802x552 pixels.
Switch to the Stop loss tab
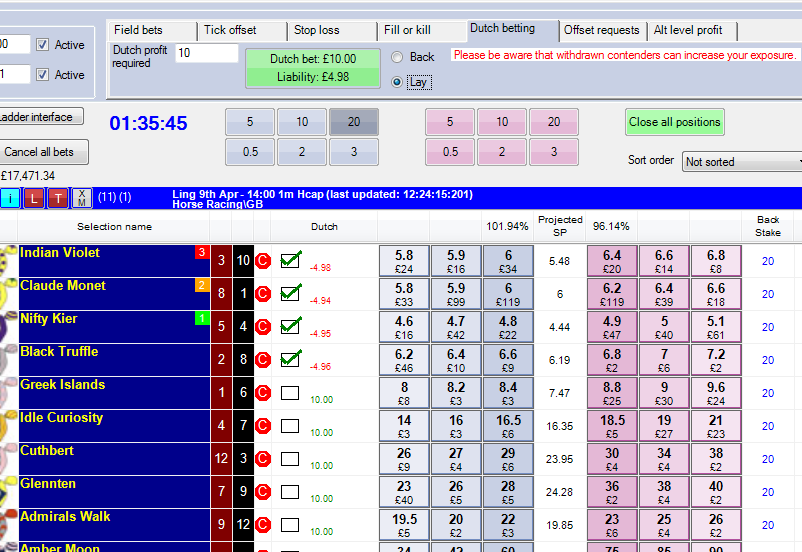pos(332,30)
